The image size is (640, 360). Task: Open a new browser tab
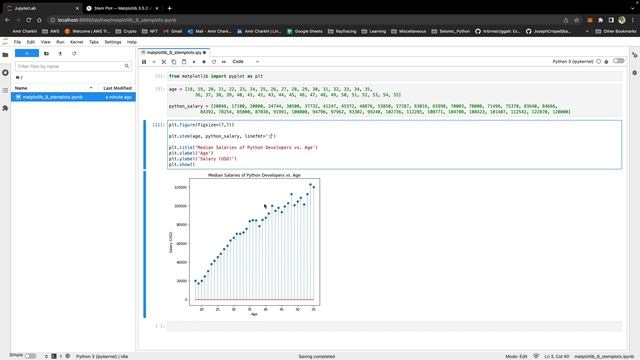(169, 8)
